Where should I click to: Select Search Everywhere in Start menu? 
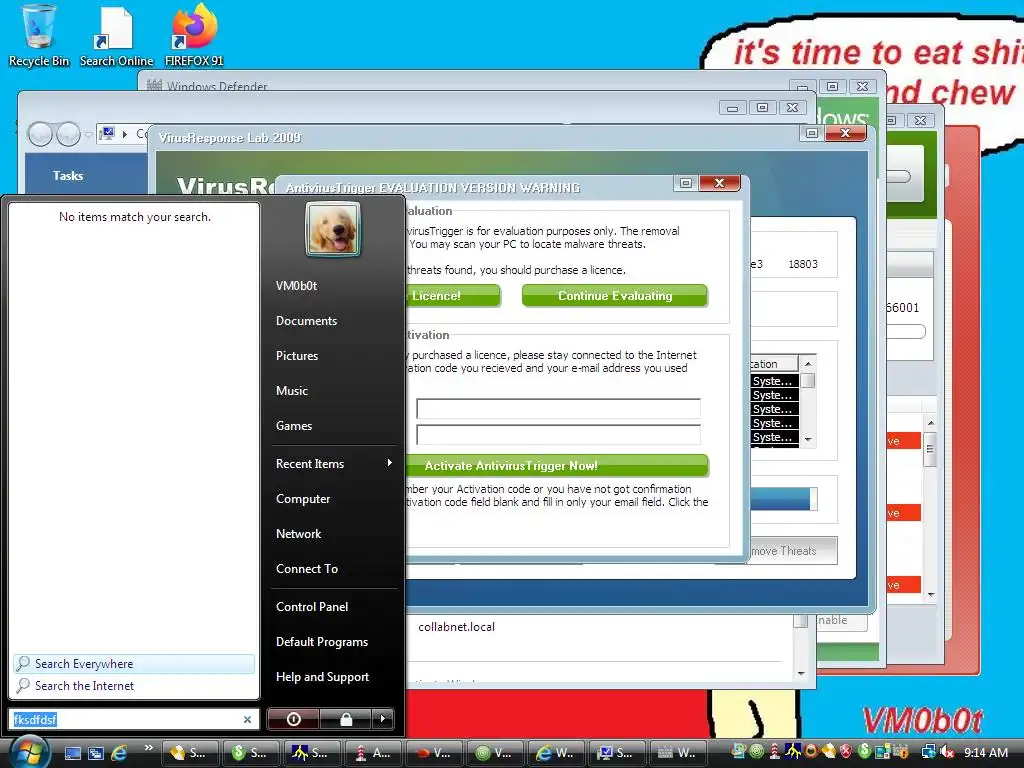pyautogui.click(x=134, y=664)
